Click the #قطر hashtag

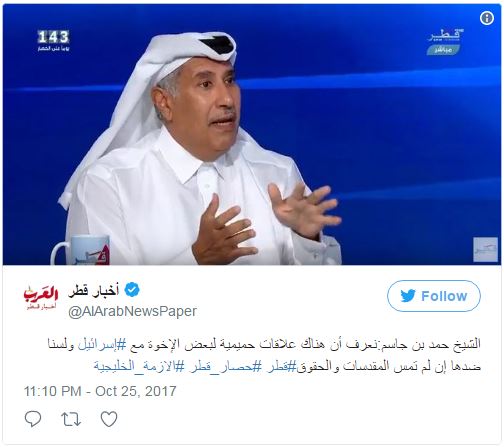282,367
